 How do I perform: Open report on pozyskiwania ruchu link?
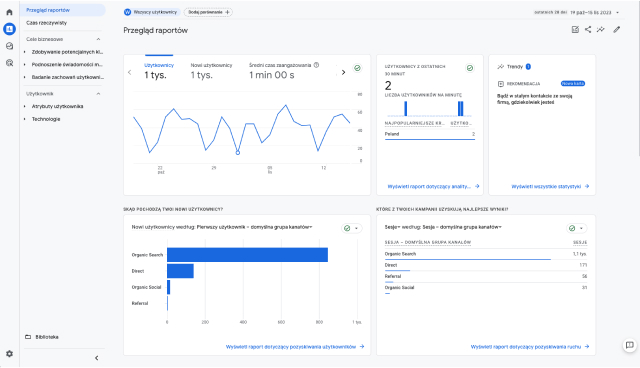(530, 347)
